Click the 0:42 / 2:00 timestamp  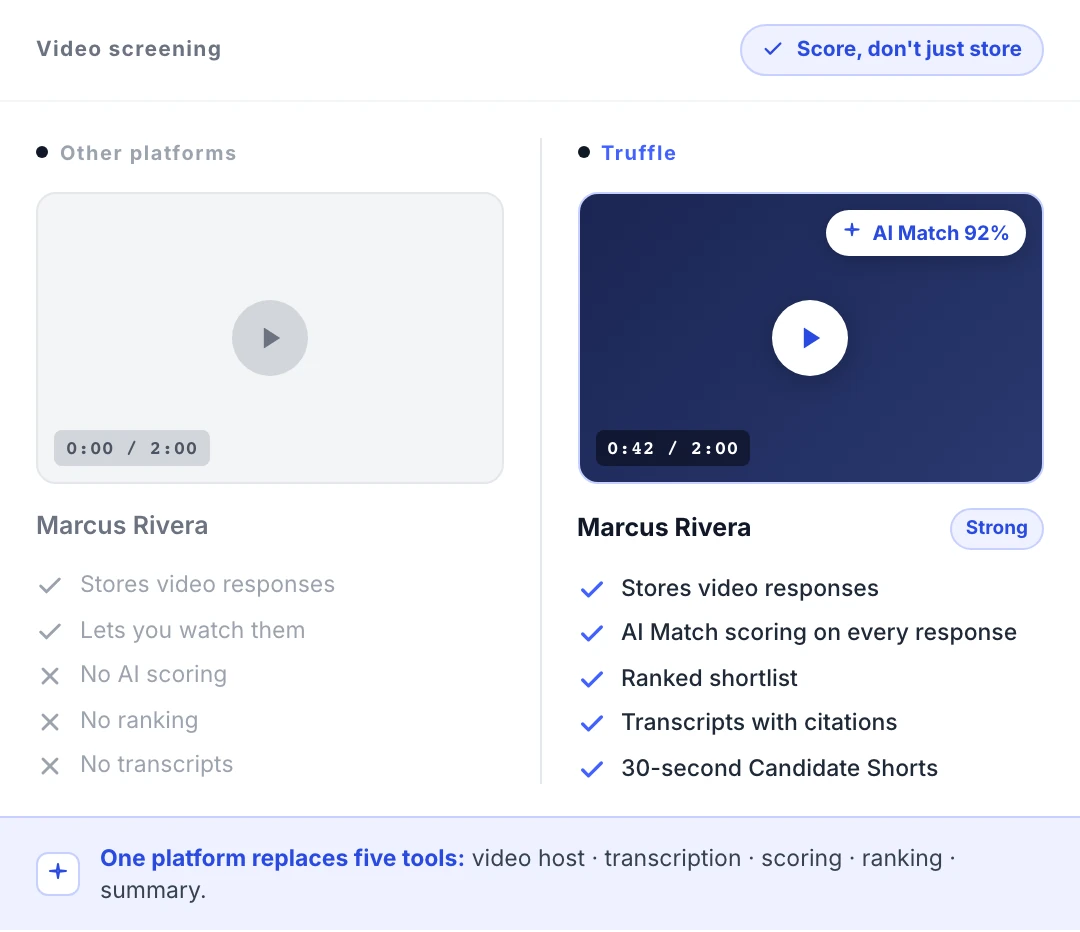(672, 448)
